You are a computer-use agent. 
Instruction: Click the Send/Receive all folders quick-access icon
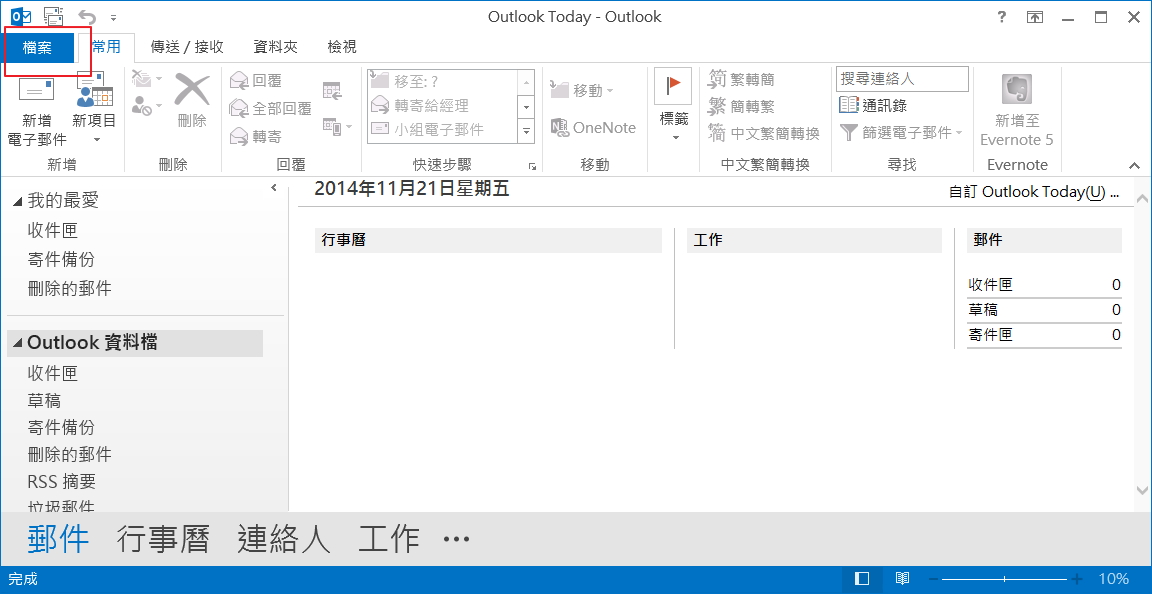(x=54, y=16)
